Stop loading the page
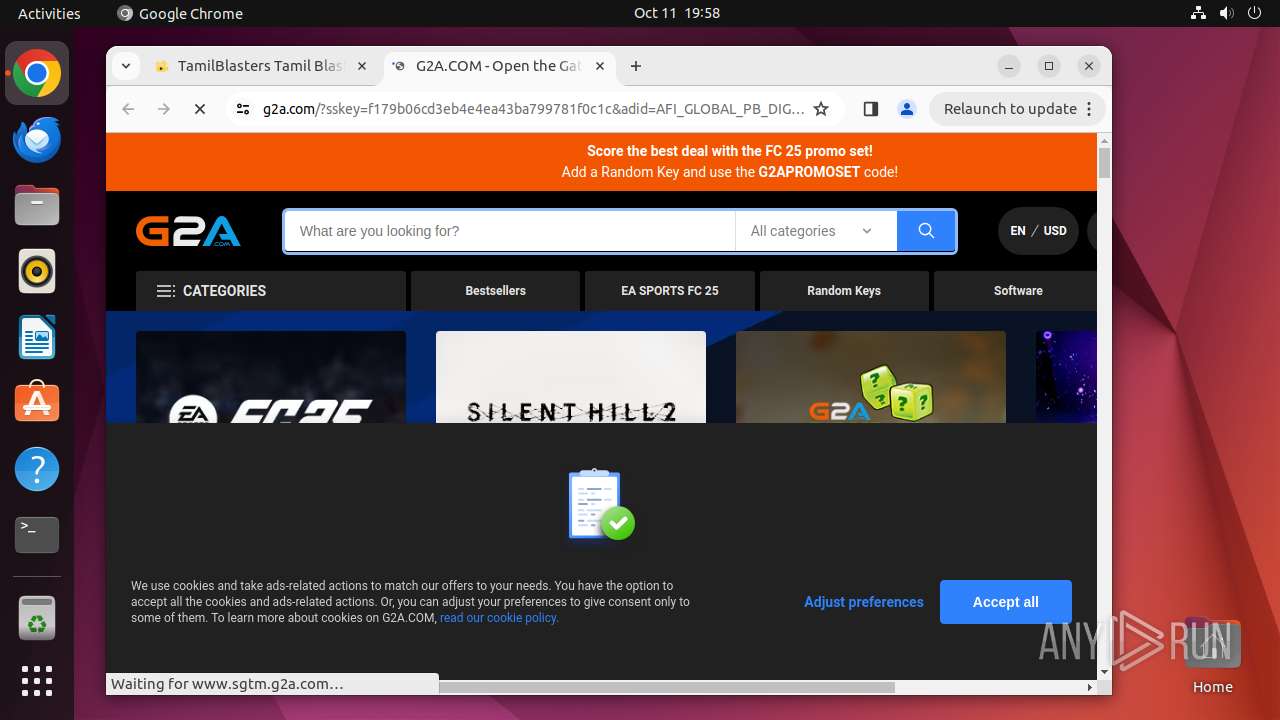Viewport: 1280px width, 720px height. tap(200, 109)
